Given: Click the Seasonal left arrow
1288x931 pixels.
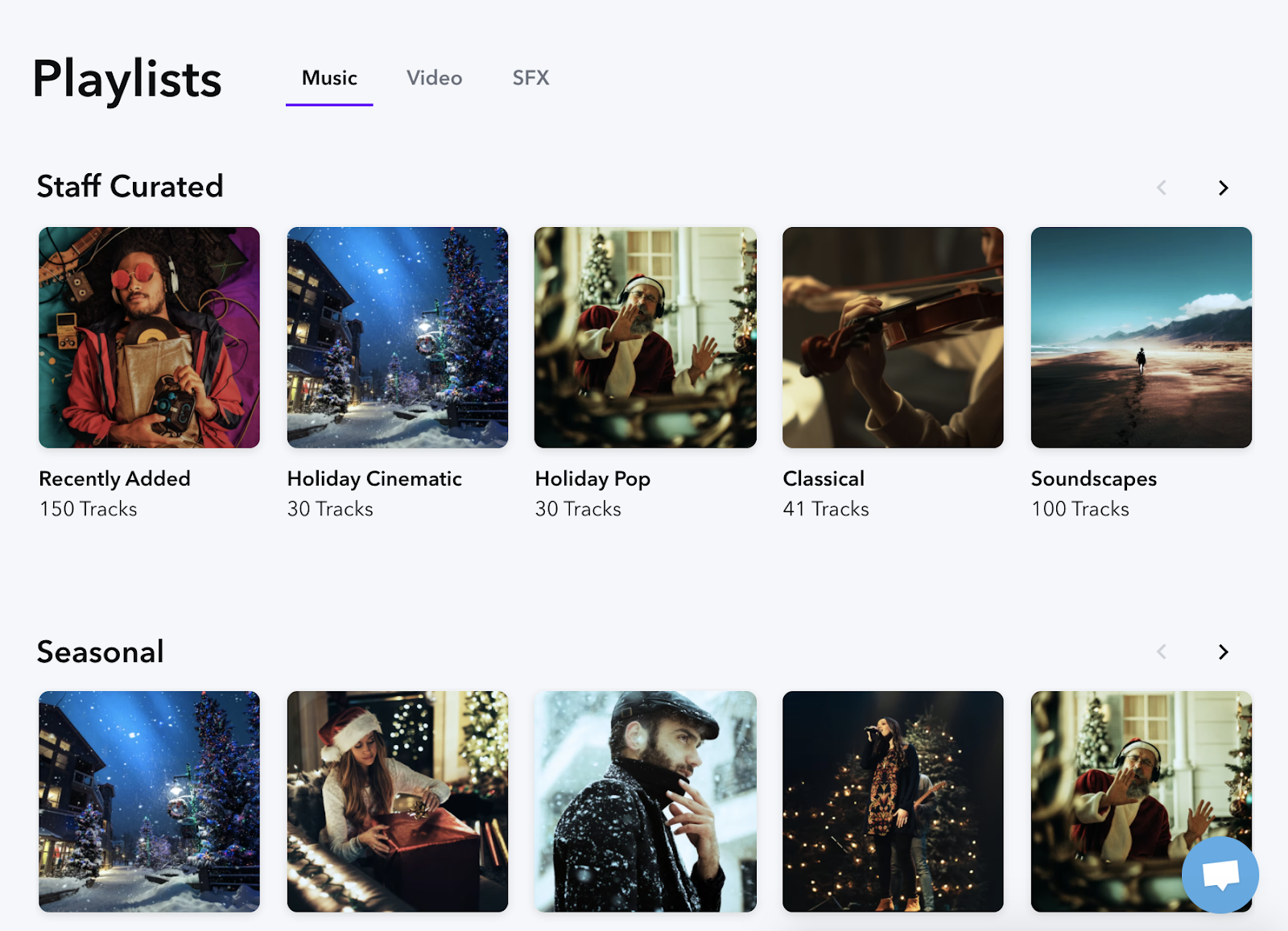Looking at the screenshot, I should click(x=1162, y=652).
